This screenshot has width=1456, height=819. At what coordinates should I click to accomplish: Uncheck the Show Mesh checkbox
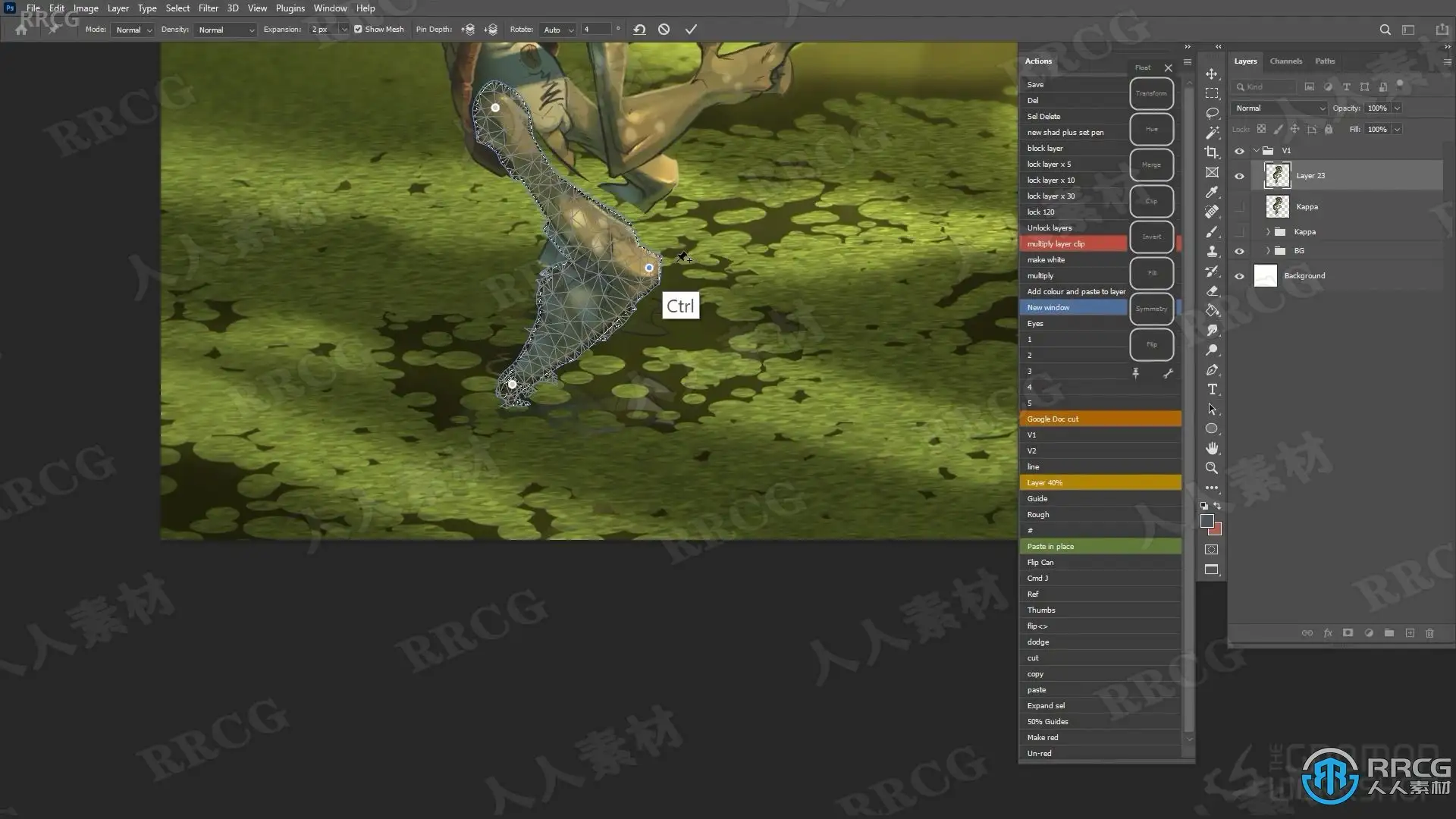358,30
